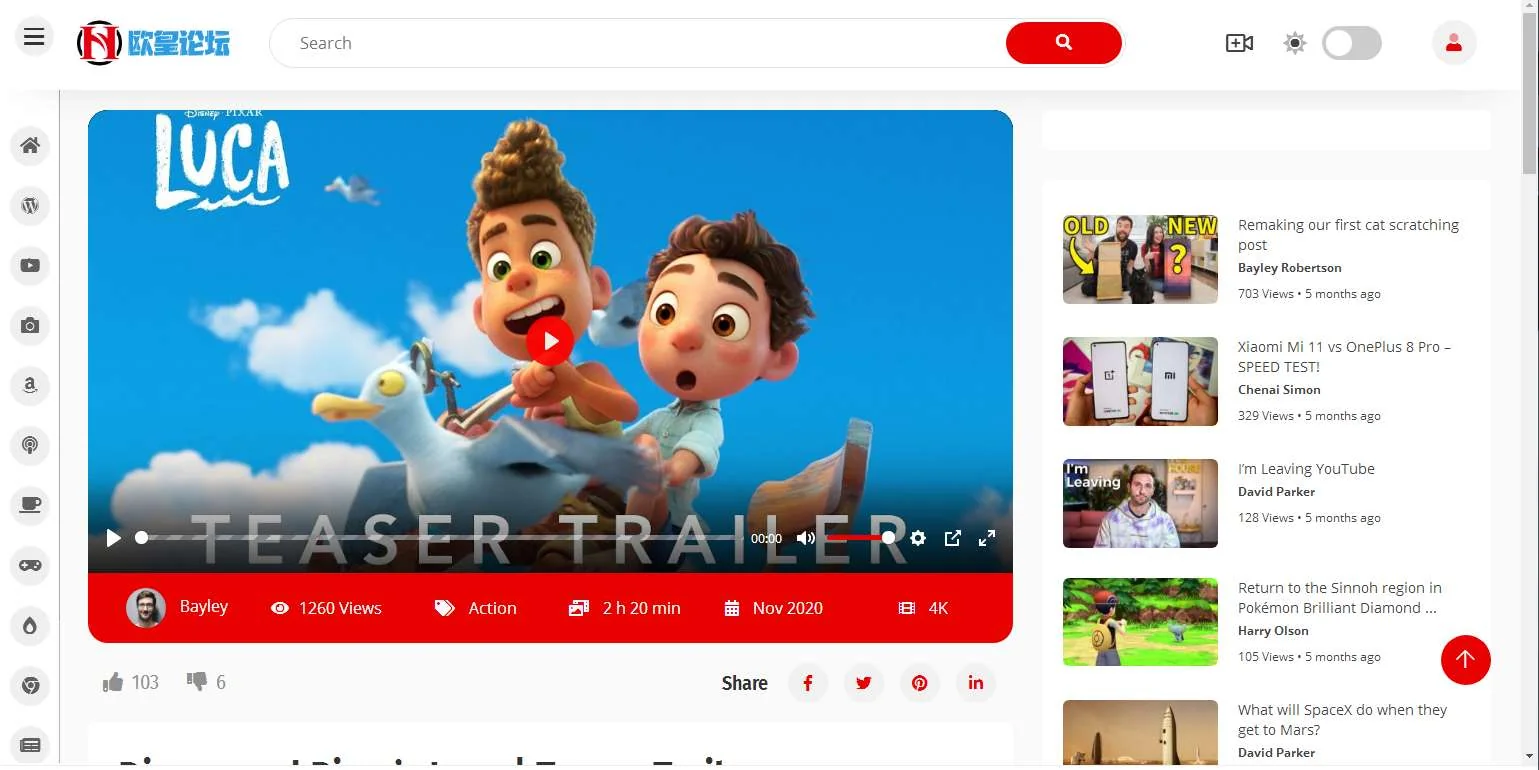Open the hamburger menu
The image size is (1539, 770).
[x=34, y=37]
